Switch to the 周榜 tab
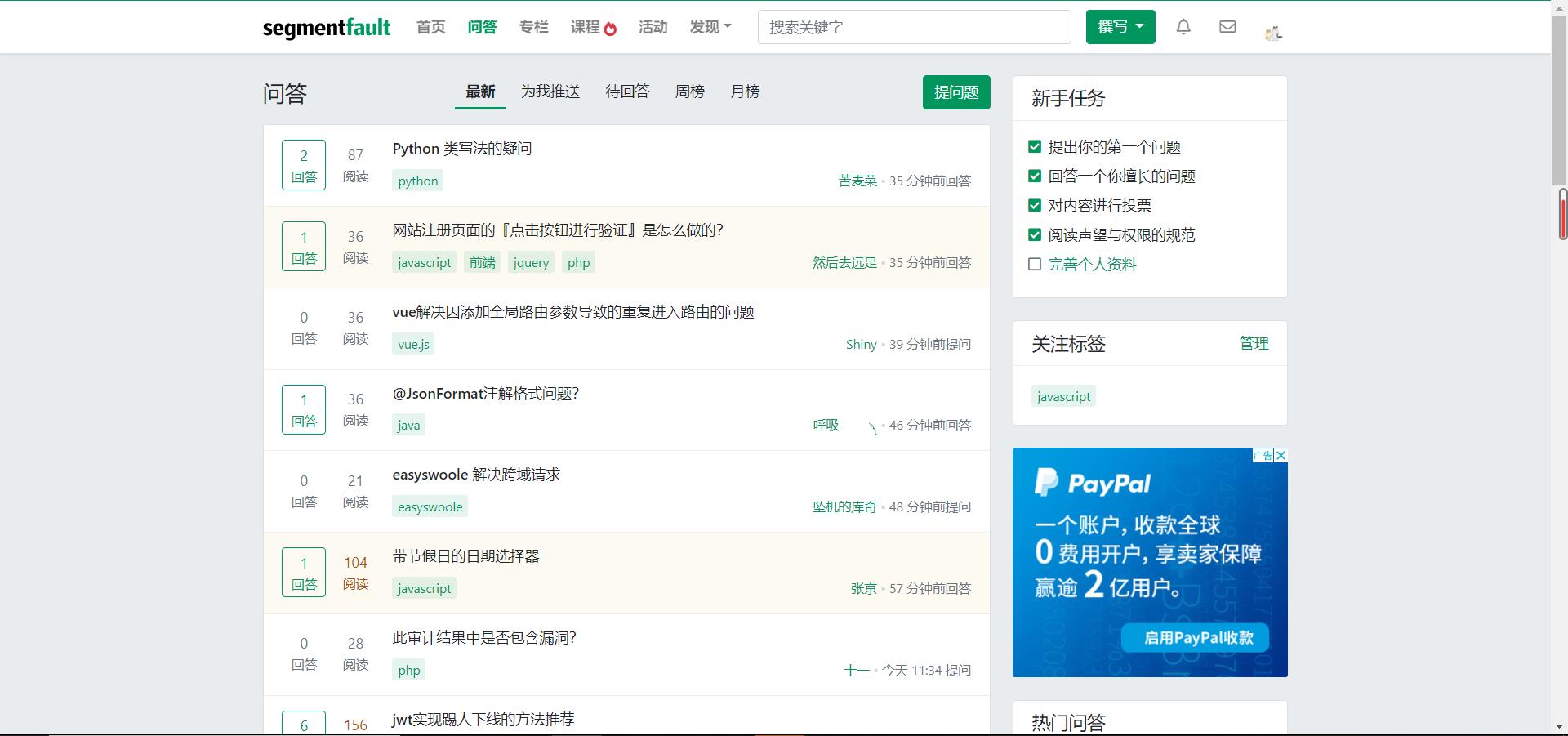 coord(689,91)
